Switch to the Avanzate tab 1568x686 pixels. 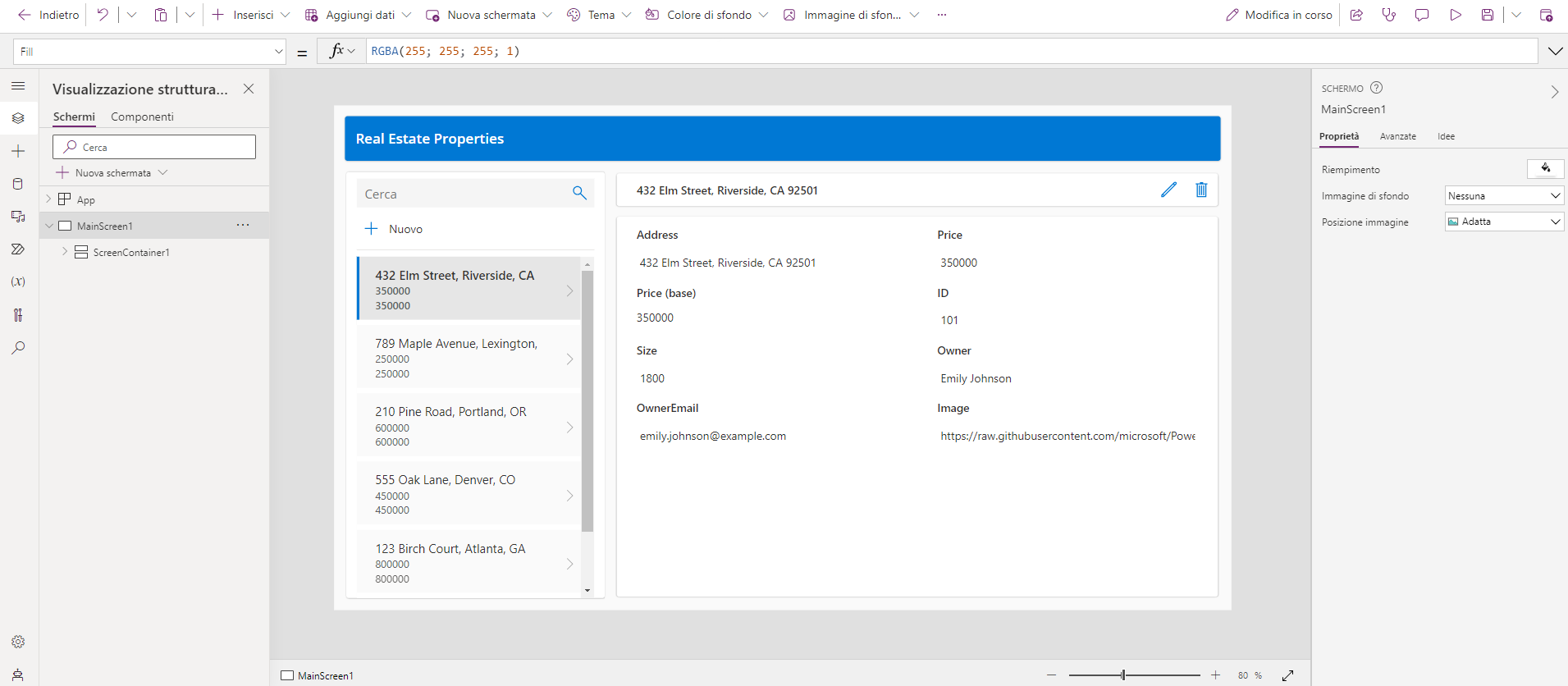click(1397, 136)
